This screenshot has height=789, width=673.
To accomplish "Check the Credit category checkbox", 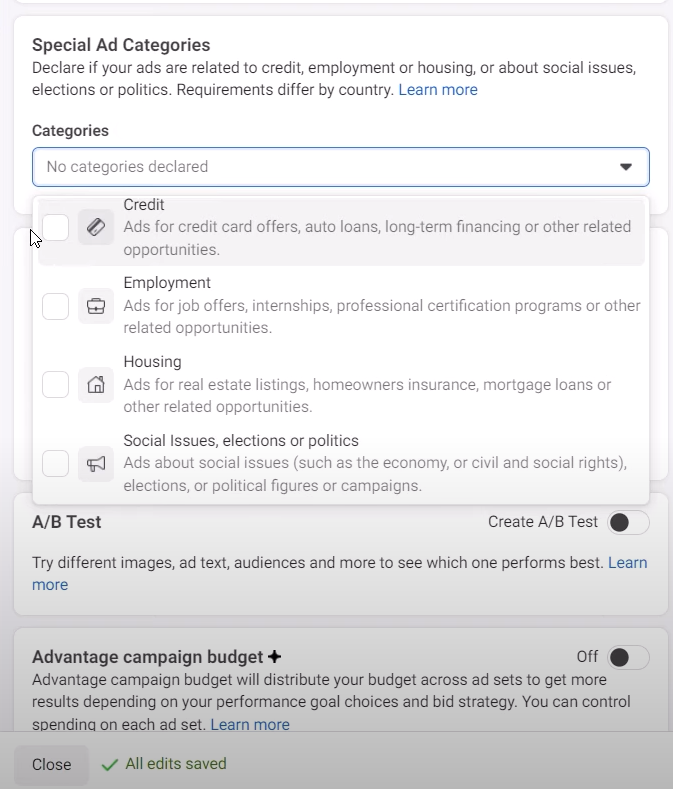I will [56, 227].
